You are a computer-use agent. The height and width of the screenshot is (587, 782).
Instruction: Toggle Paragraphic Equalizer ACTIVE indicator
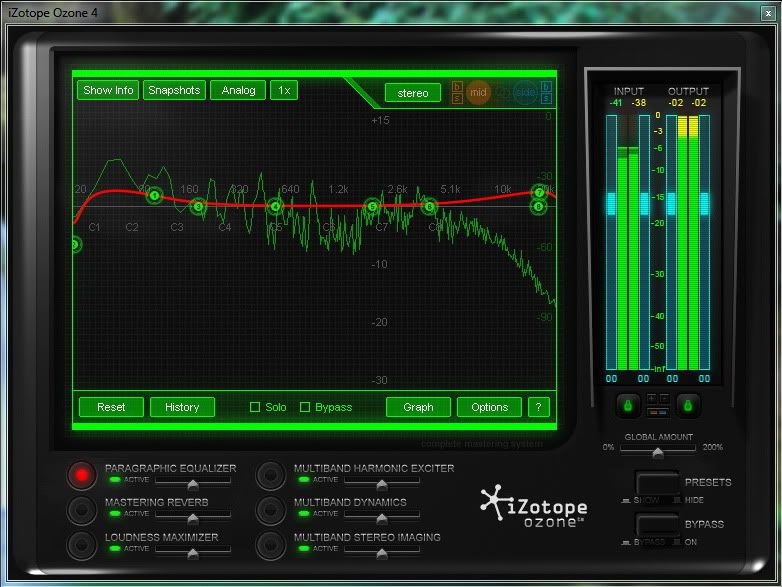tap(115, 480)
